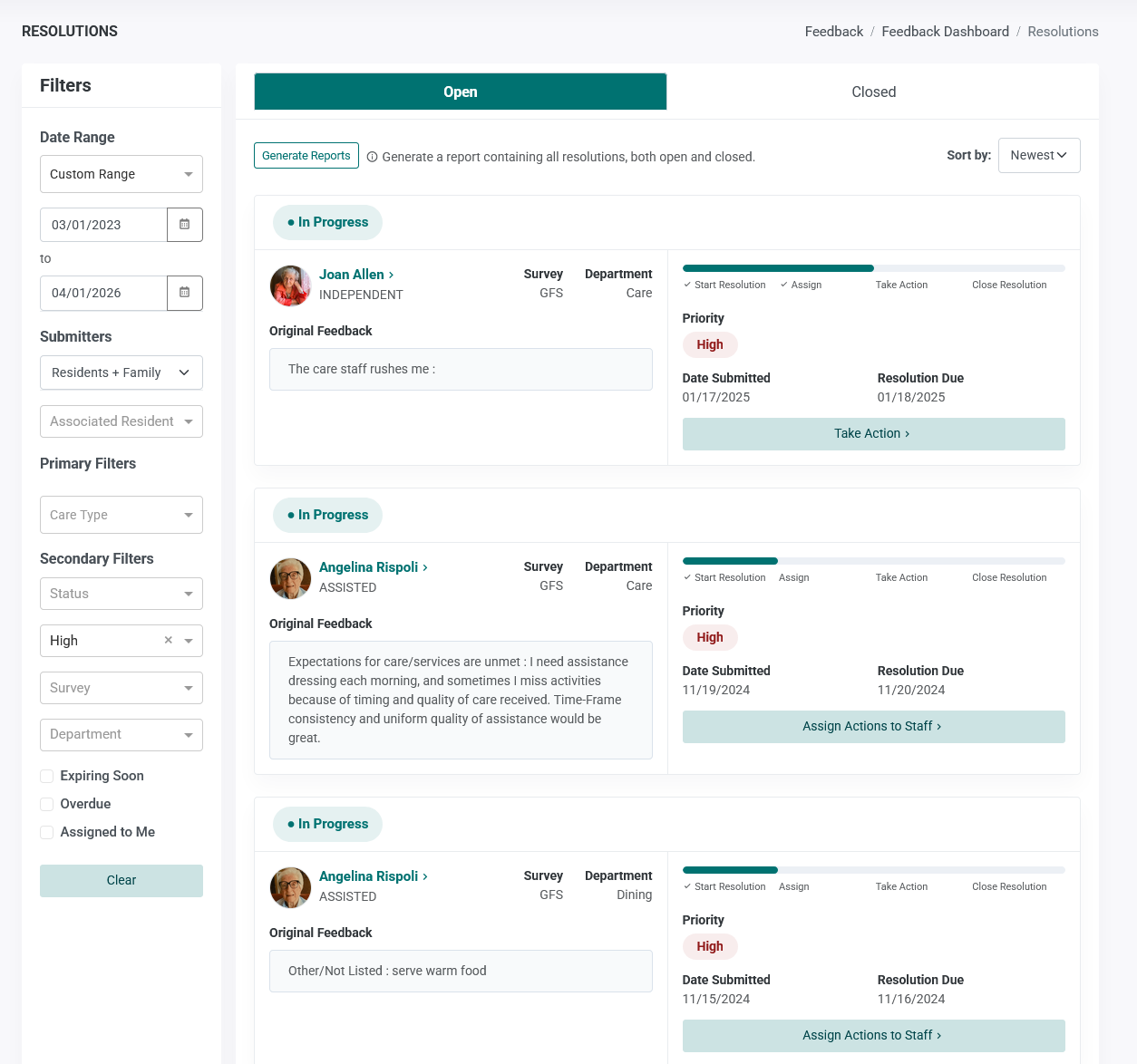Open the start date calendar picker
1137x1064 pixels.
point(185,225)
